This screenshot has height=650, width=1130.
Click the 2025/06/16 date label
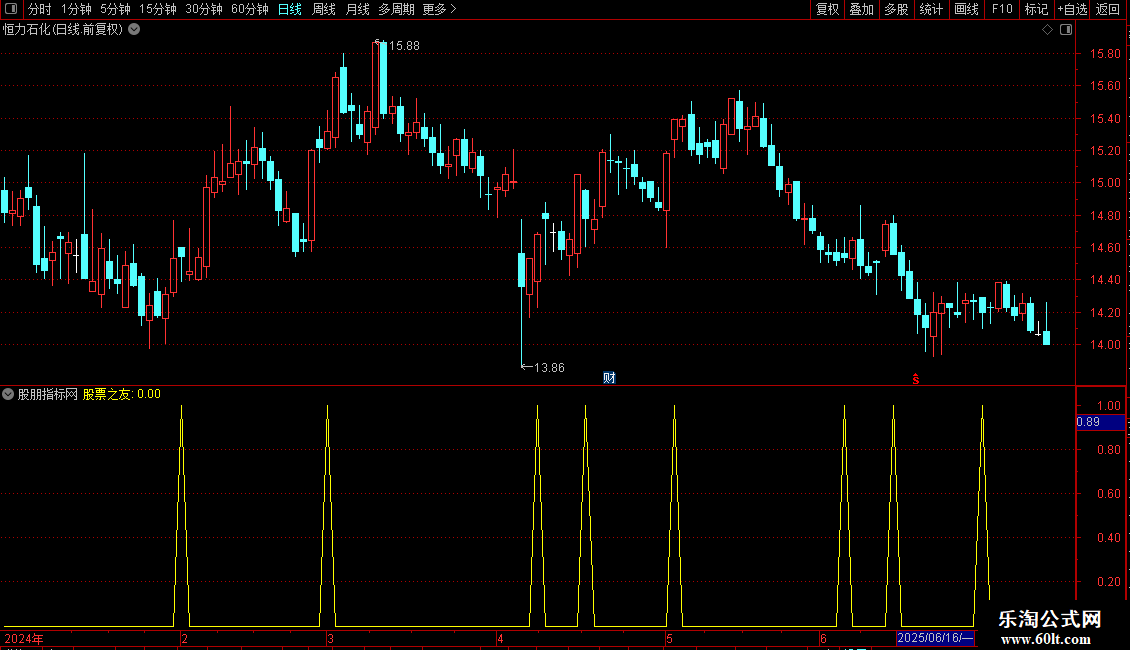[x=935, y=638]
